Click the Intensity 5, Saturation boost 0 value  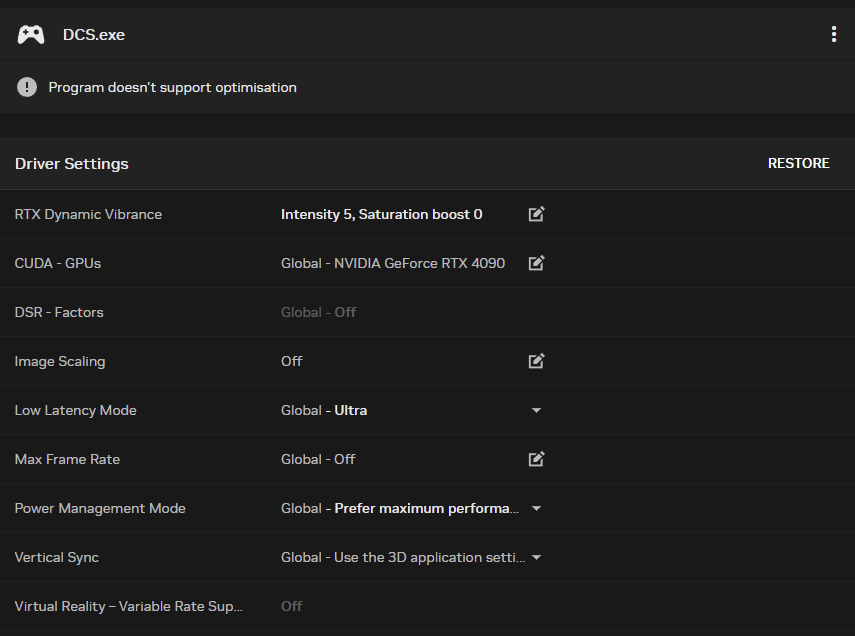(382, 214)
